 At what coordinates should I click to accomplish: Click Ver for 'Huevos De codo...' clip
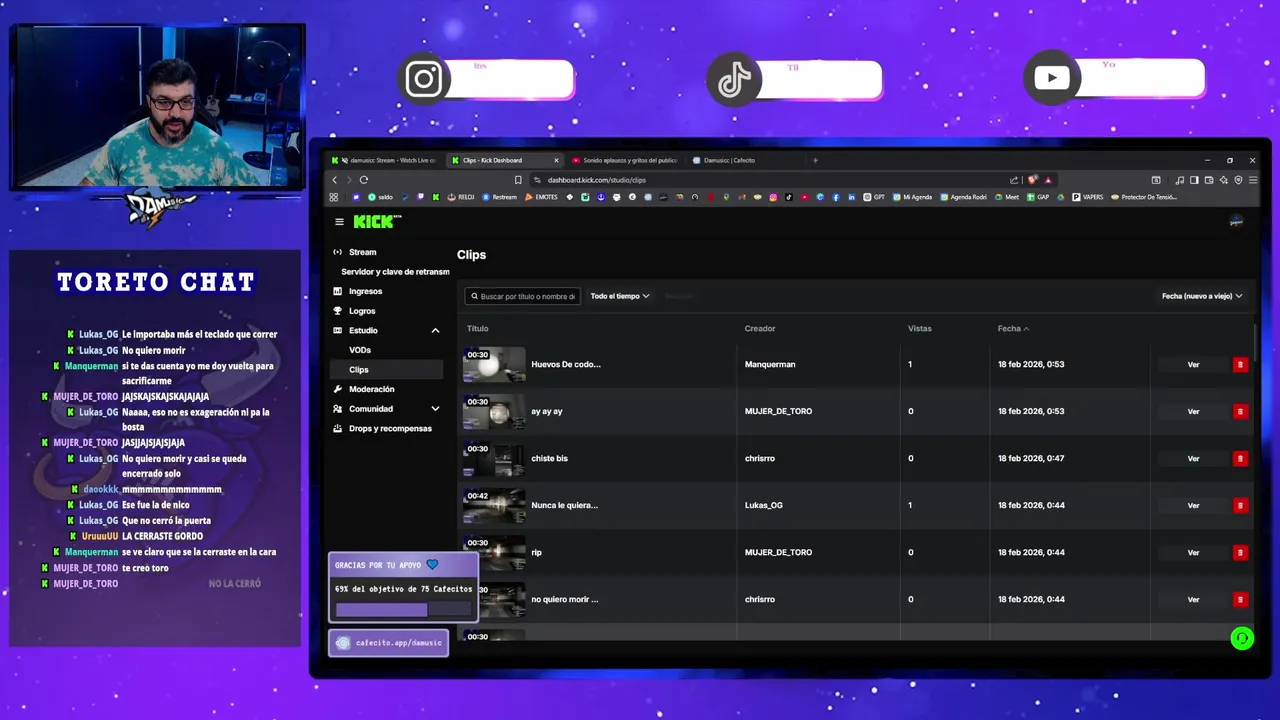click(1193, 364)
